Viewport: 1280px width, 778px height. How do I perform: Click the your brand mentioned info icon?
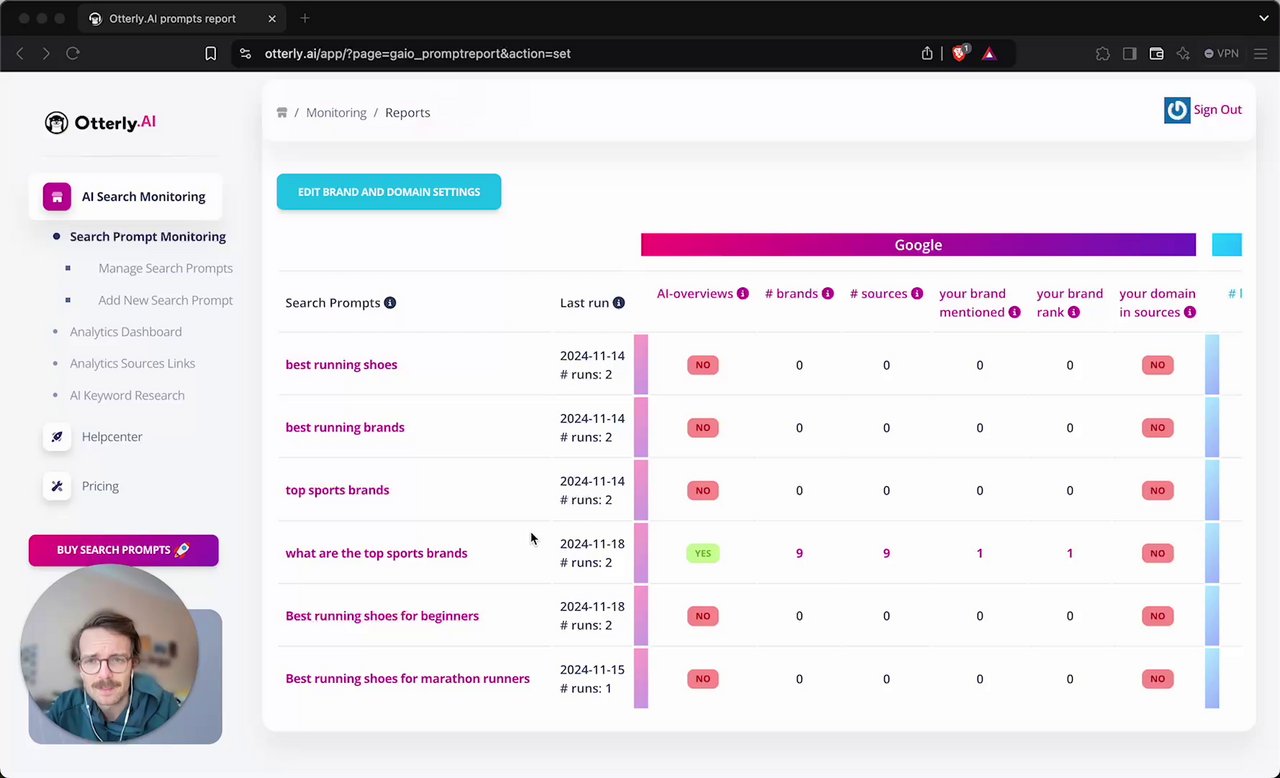tap(1014, 313)
